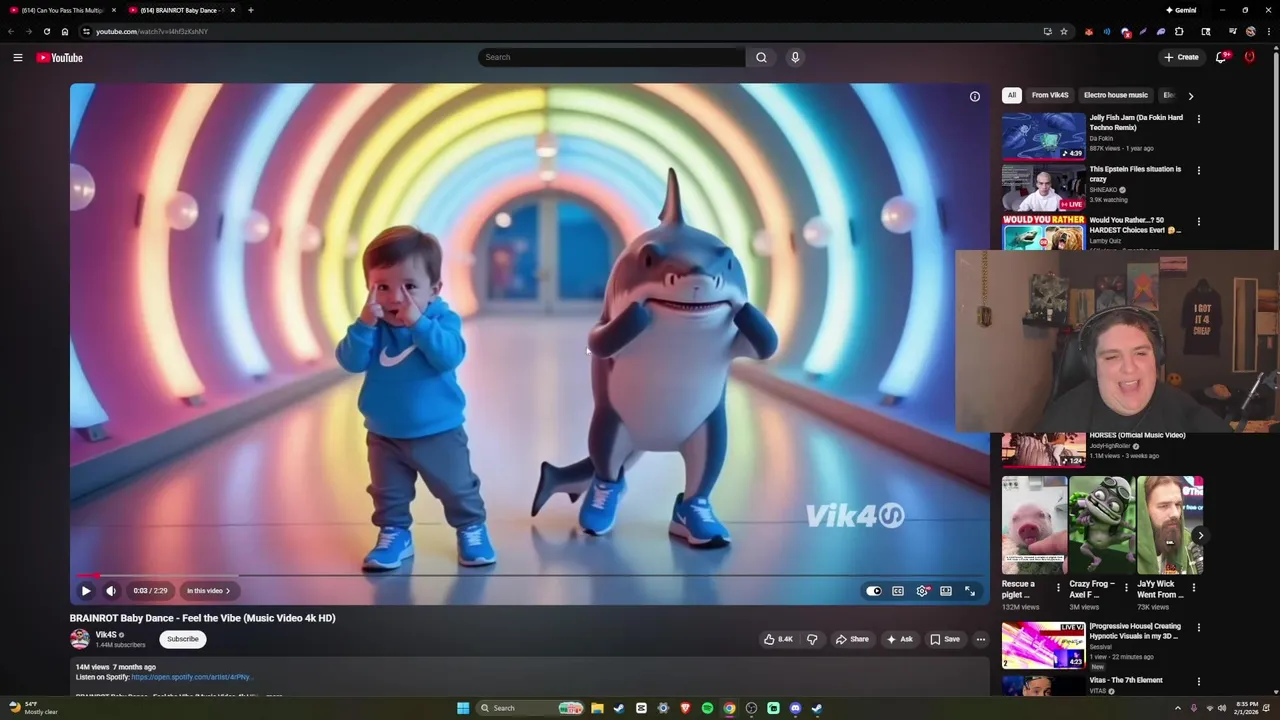Screen dimensions: 1280x720
Task: Dislike the video
Action: coord(812,639)
